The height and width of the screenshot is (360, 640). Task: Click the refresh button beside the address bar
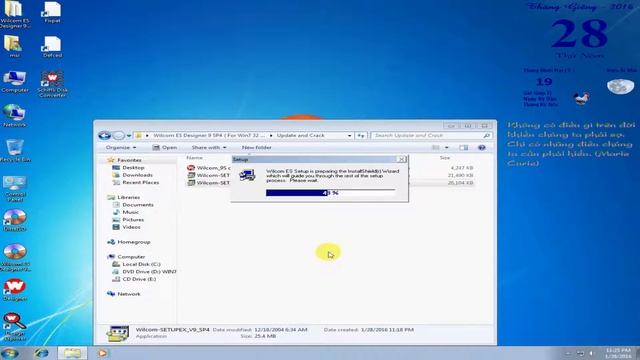point(361,136)
